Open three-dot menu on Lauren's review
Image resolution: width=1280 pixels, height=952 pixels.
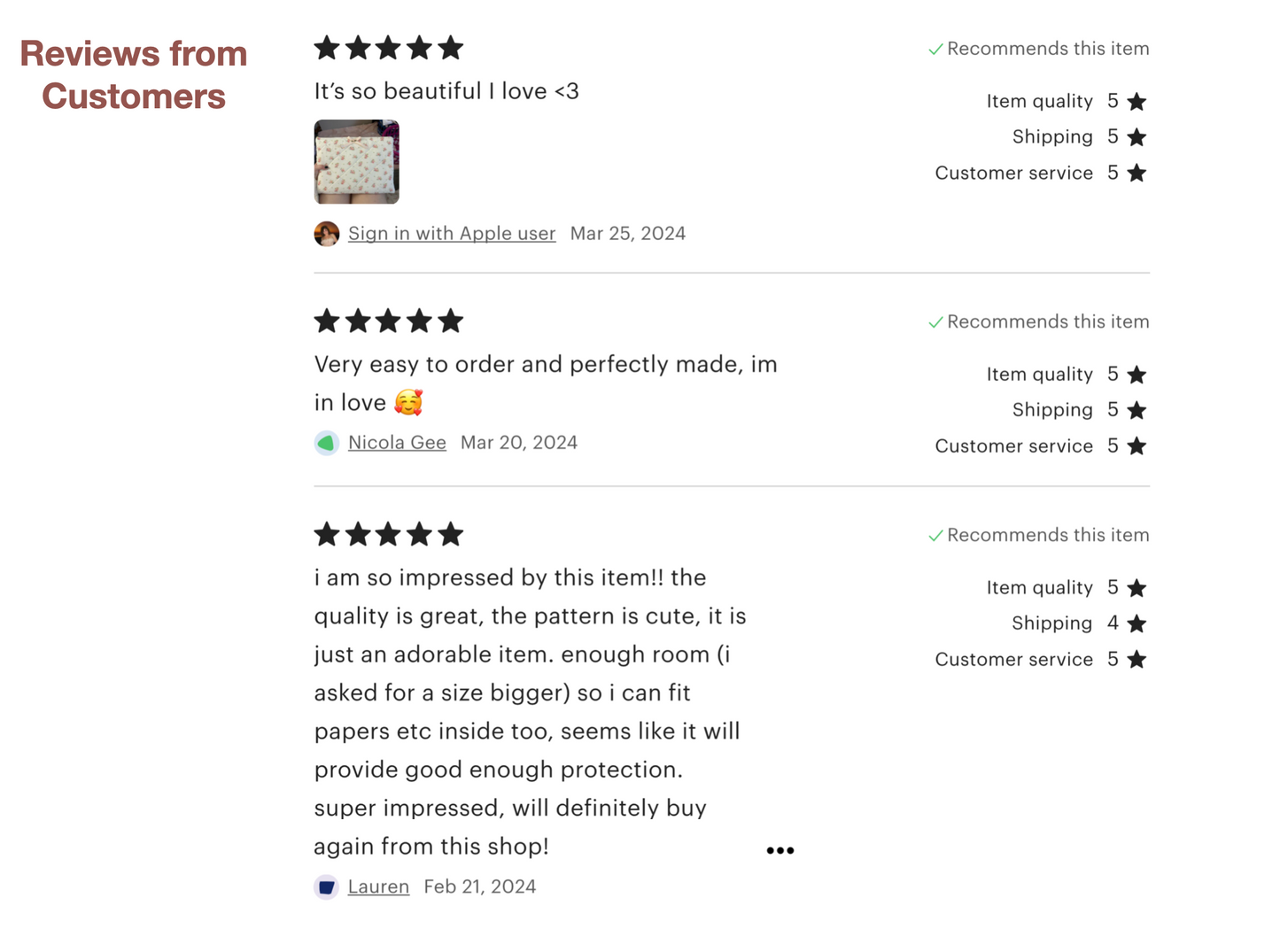(780, 850)
